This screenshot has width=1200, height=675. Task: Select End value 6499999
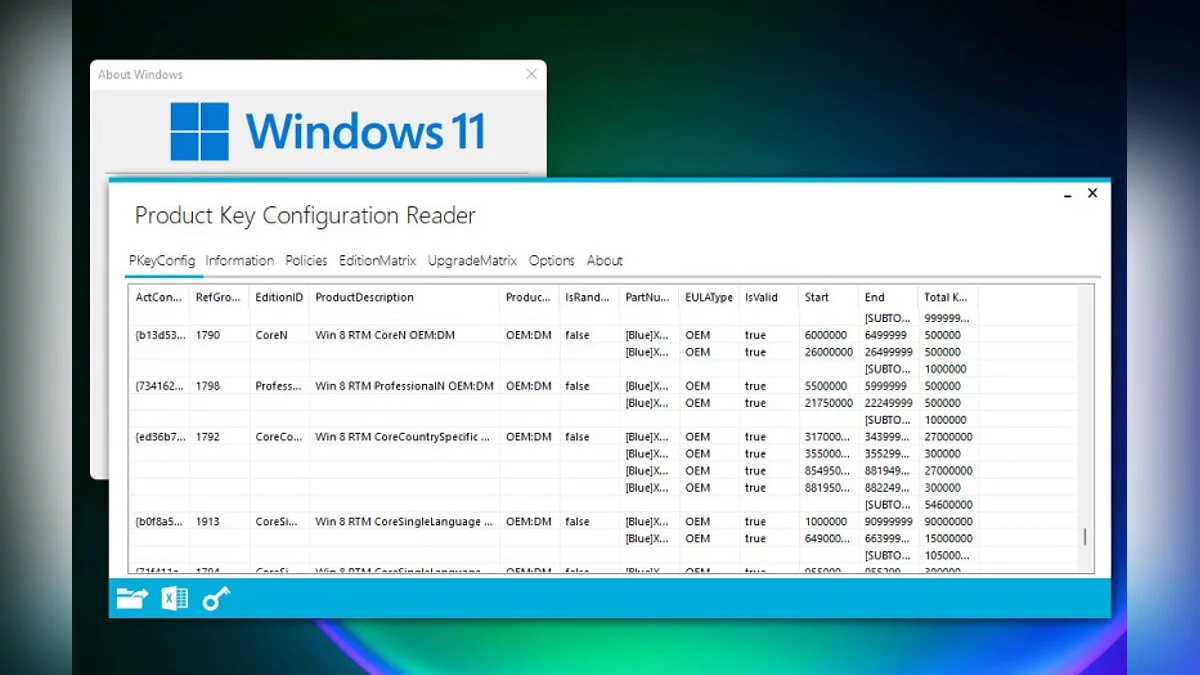[x=886, y=335]
